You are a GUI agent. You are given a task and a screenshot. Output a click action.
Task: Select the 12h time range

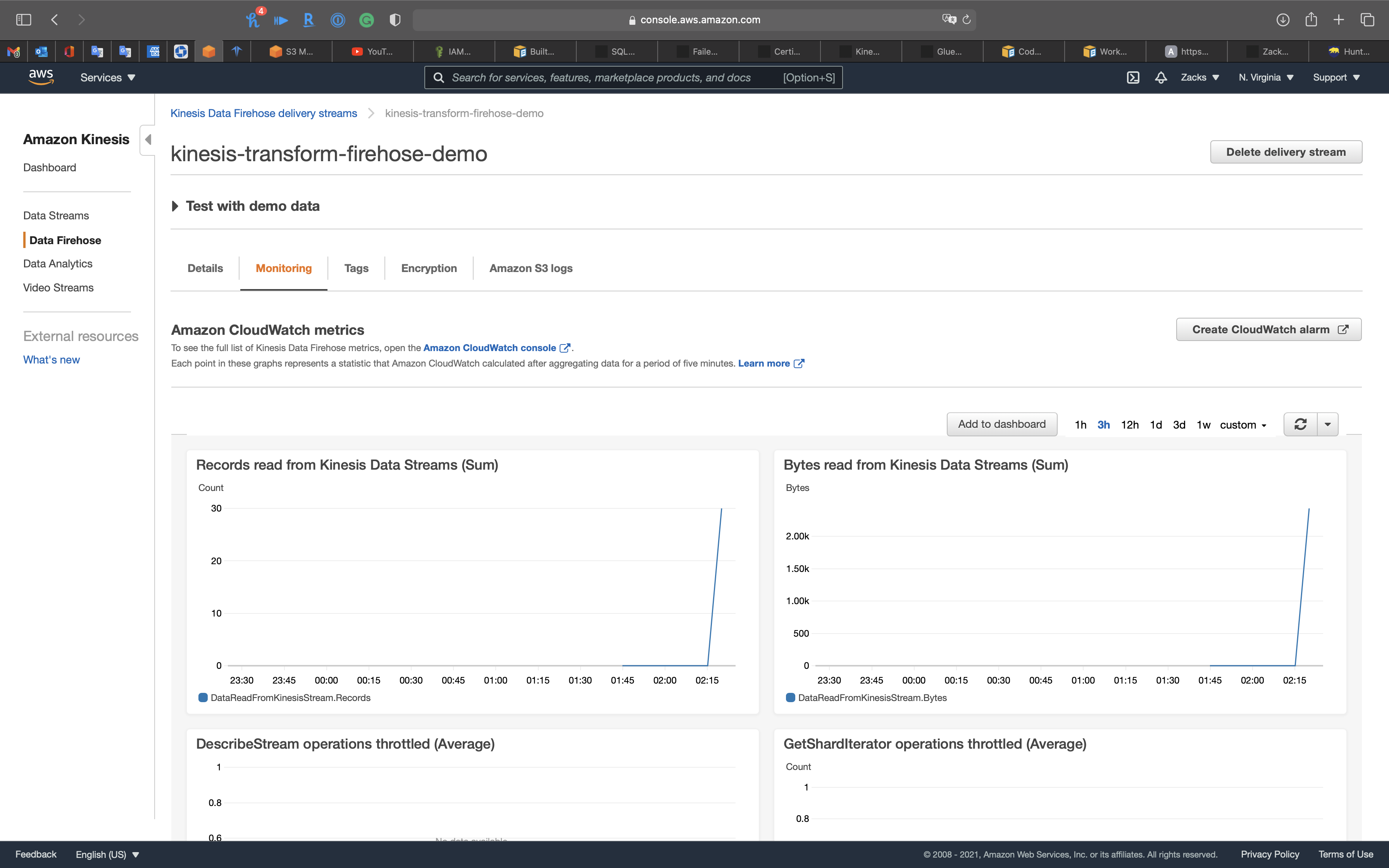click(x=1130, y=425)
